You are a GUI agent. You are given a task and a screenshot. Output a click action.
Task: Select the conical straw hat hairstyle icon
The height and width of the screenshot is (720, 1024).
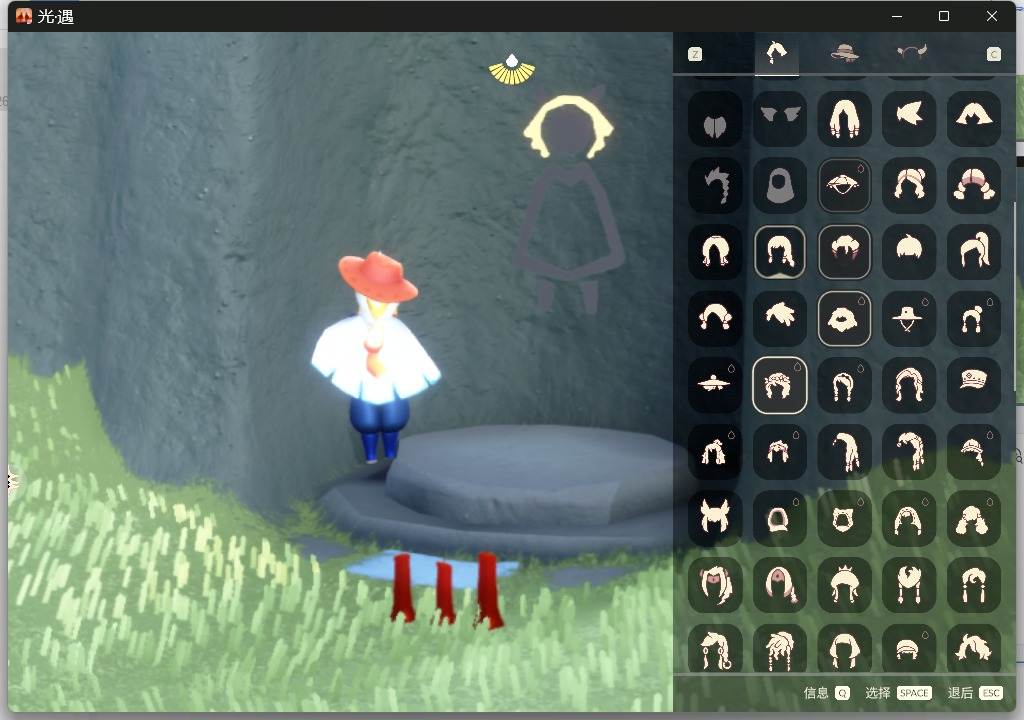coord(844,186)
